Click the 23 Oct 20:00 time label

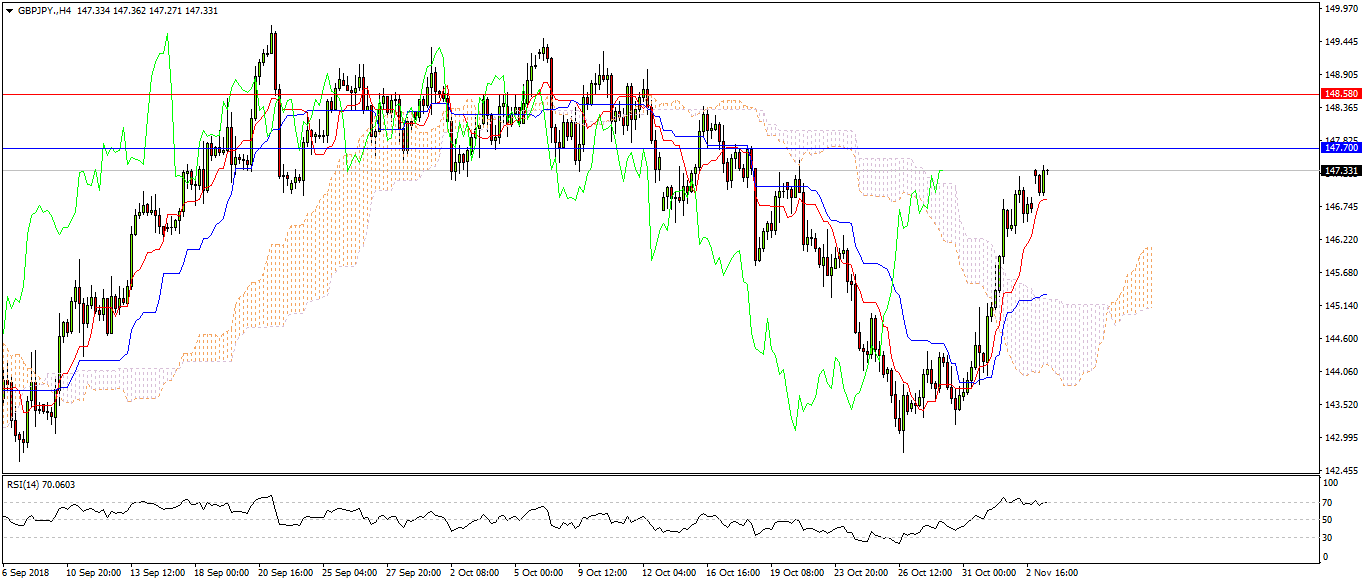coord(861,574)
